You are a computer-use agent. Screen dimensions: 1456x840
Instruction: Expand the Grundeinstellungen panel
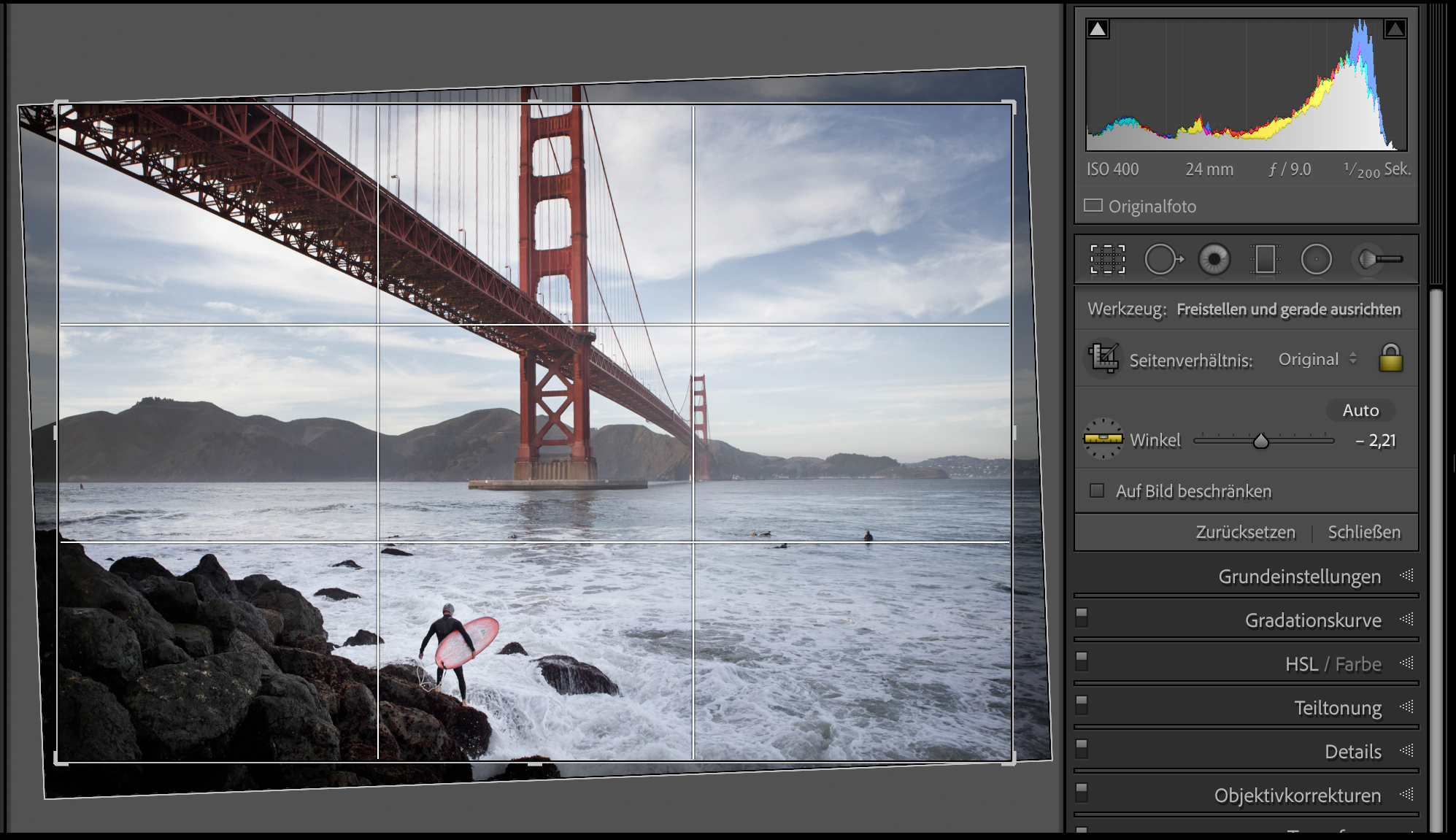click(1299, 577)
